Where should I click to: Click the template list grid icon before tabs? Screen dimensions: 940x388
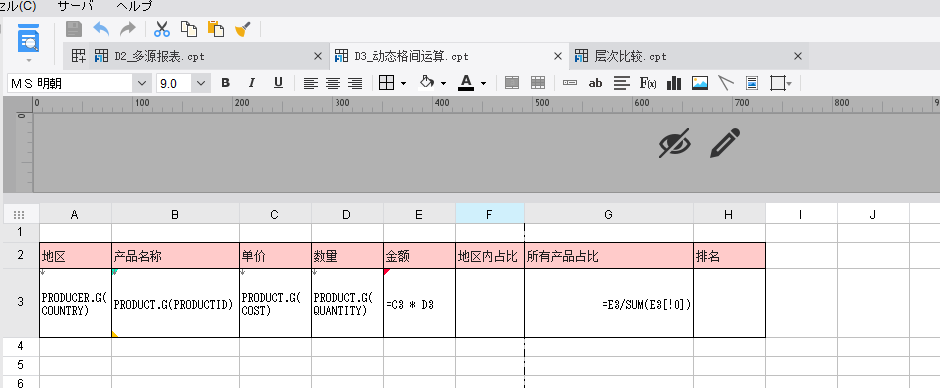(79, 56)
